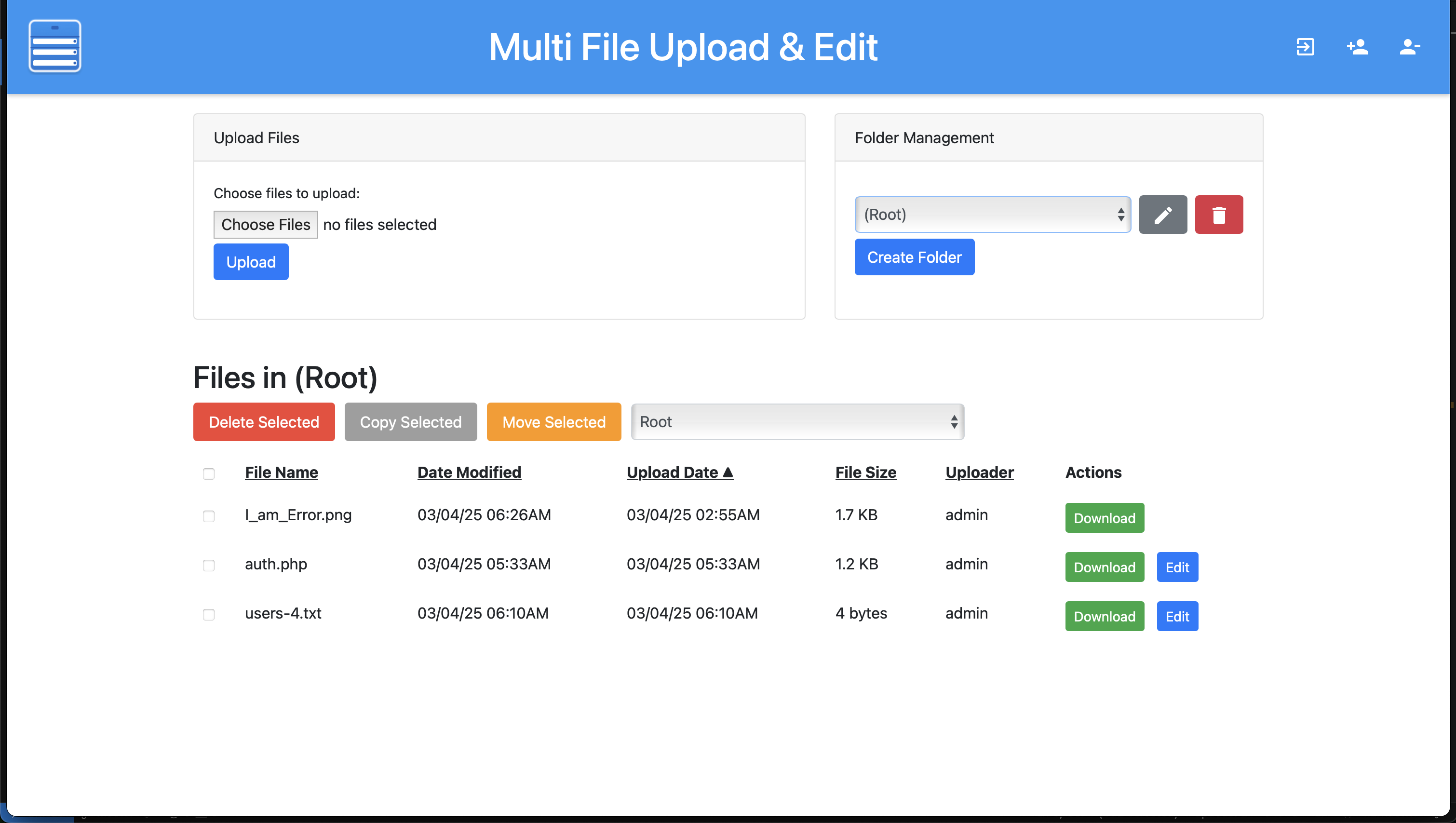Click Choose Files input
The image size is (1456, 823).
(x=266, y=224)
